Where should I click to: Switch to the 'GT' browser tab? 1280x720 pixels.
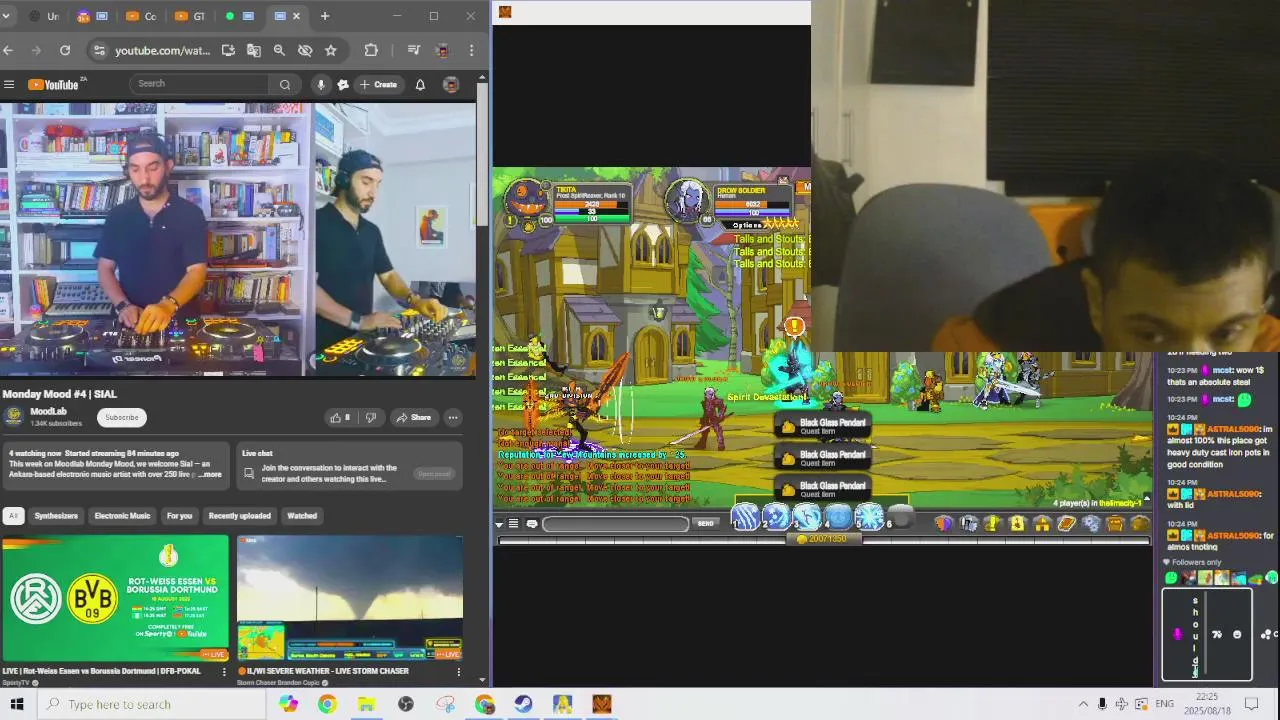coord(189,16)
